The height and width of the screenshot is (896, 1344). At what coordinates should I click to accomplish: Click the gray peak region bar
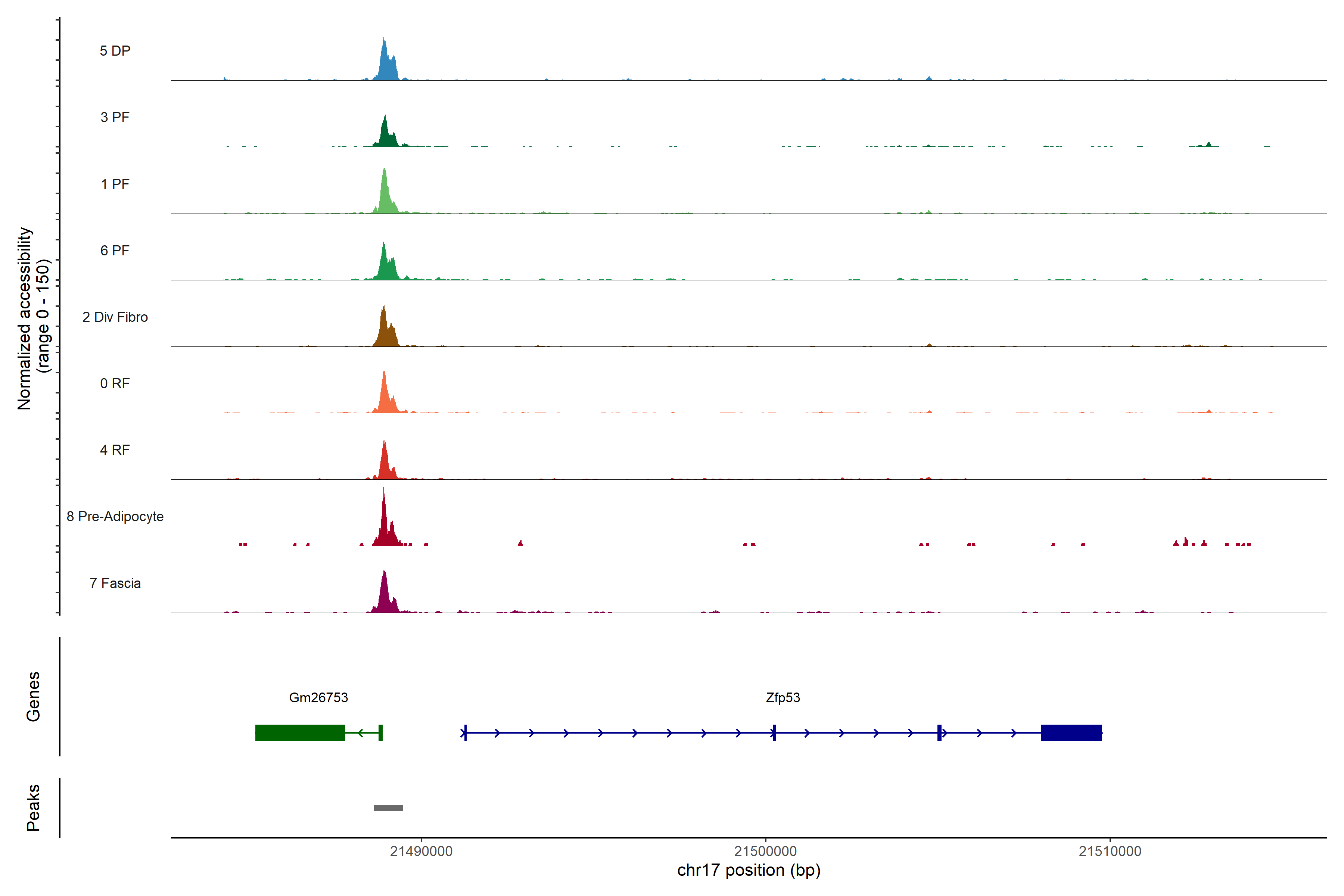point(388,808)
